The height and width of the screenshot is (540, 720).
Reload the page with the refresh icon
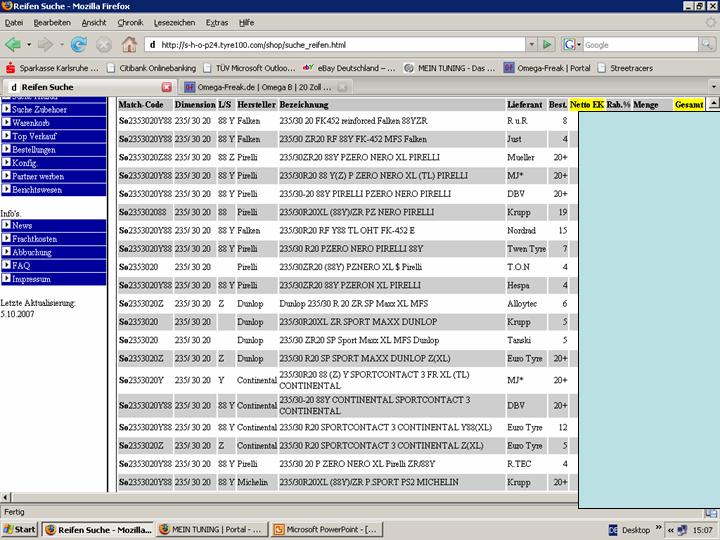78,44
